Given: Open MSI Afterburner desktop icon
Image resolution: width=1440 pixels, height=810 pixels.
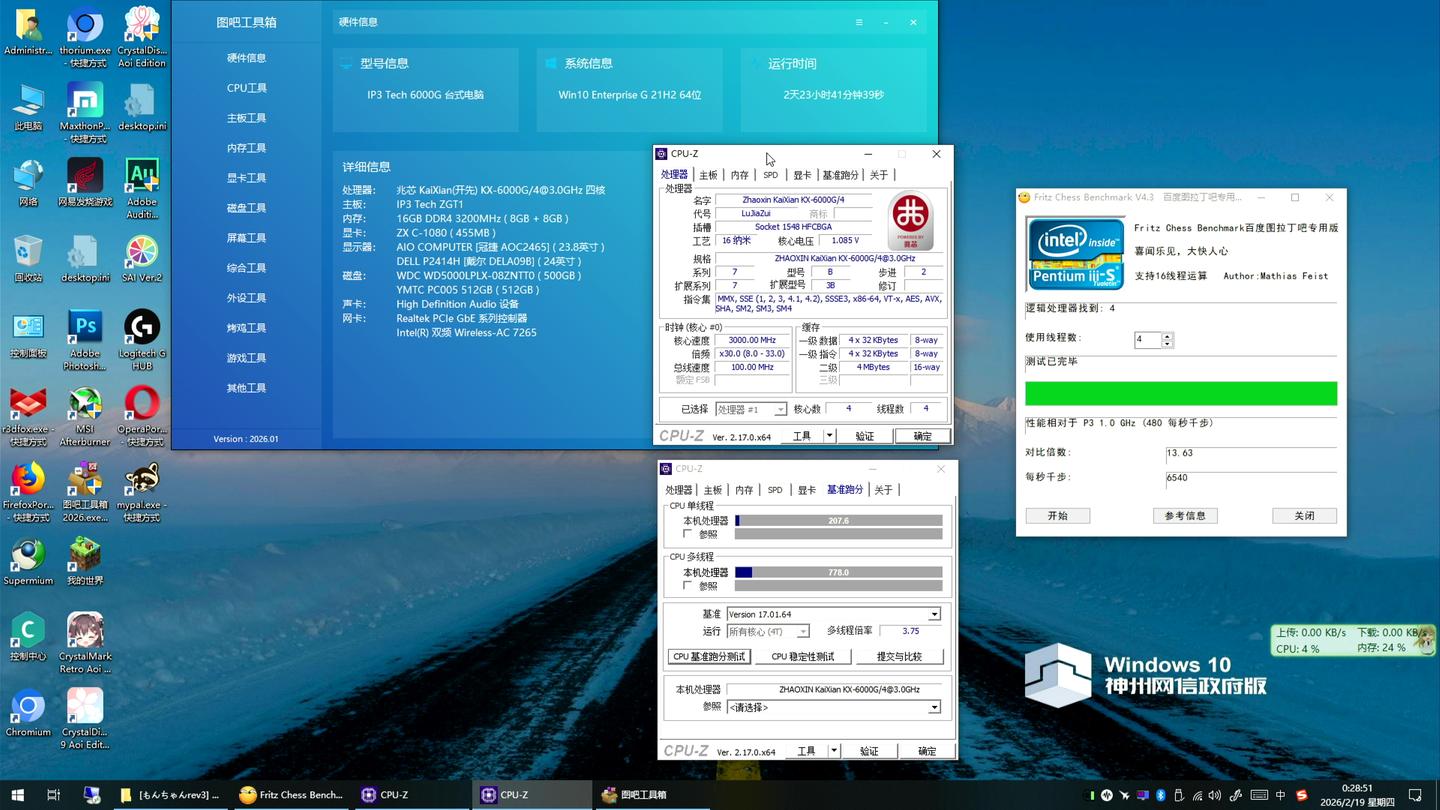Looking at the screenshot, I should coord(85,416).
